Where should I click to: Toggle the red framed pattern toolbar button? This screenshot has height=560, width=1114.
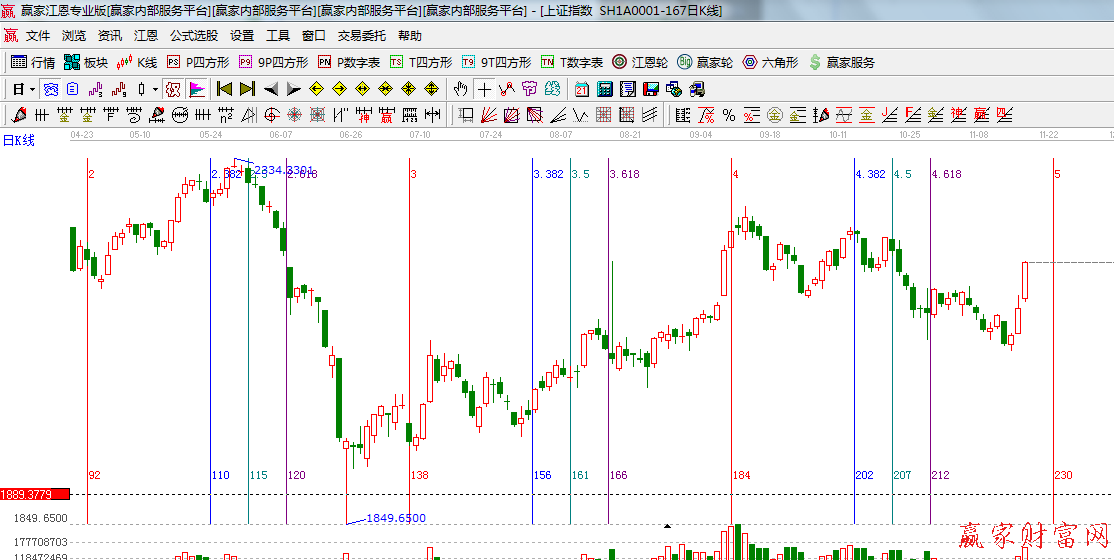tap(173, 89)
